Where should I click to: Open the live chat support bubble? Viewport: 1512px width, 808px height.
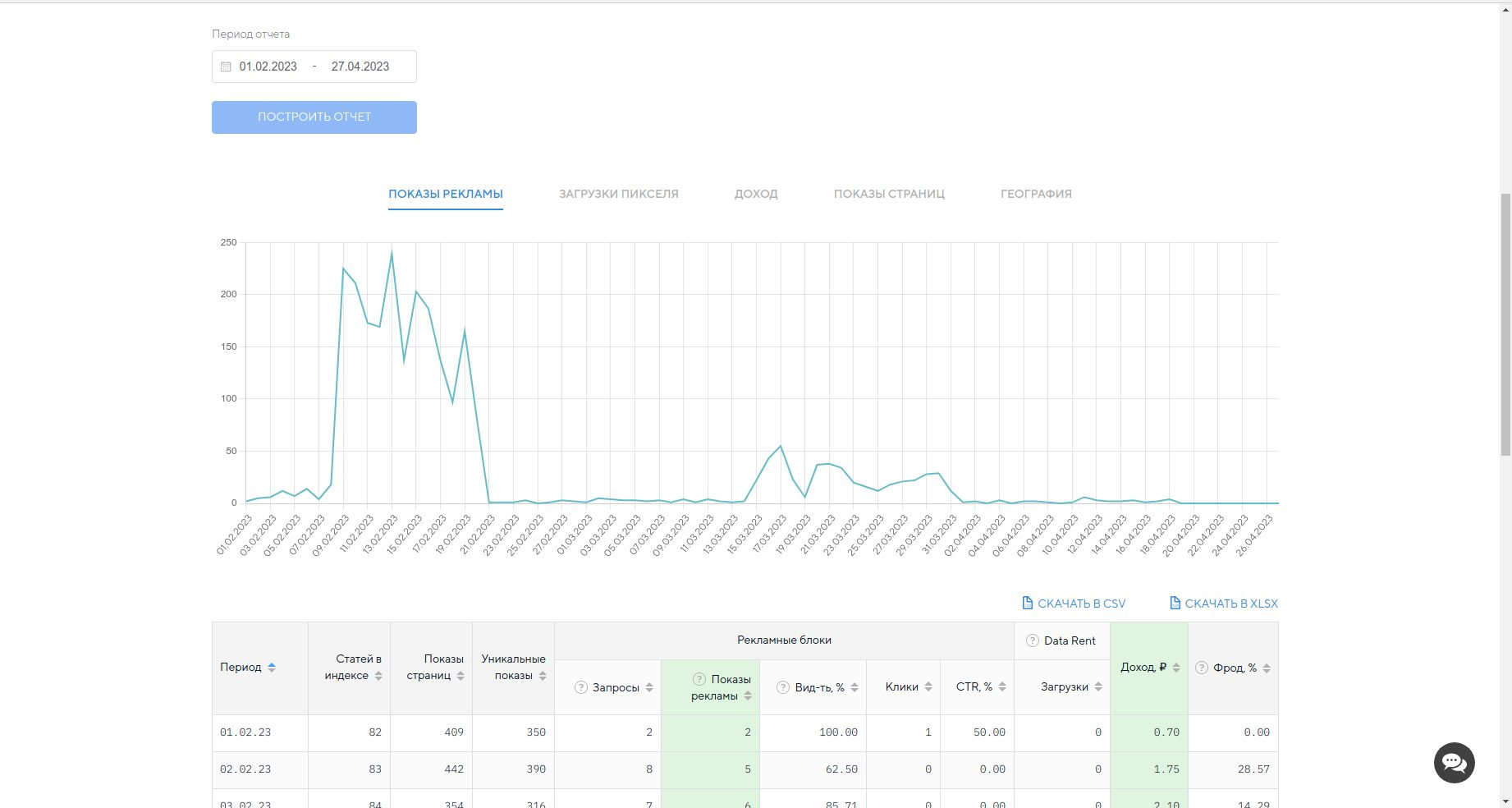(x=1454, y=763)
